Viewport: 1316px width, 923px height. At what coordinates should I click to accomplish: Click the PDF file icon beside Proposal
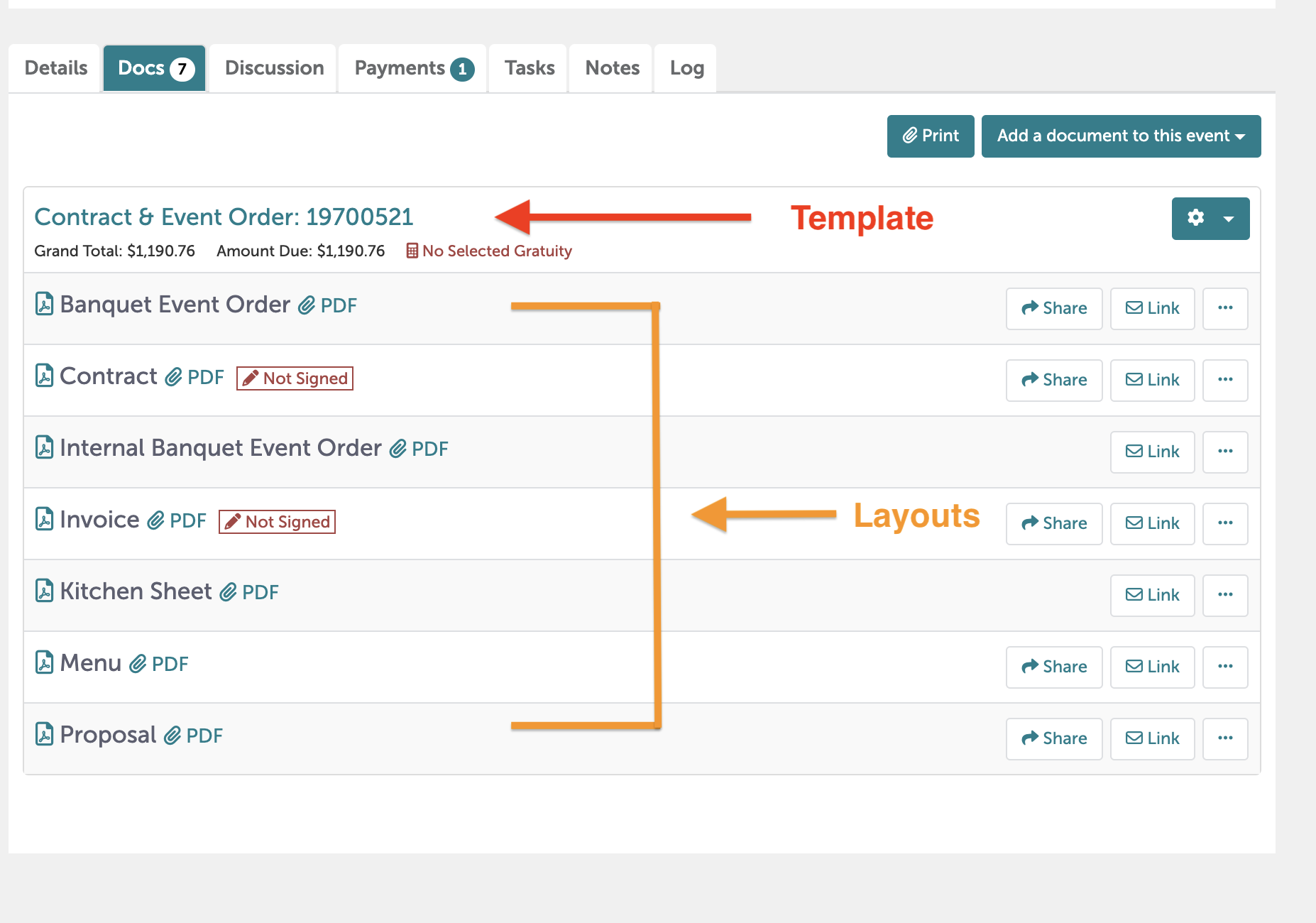[x=44, y=735]
